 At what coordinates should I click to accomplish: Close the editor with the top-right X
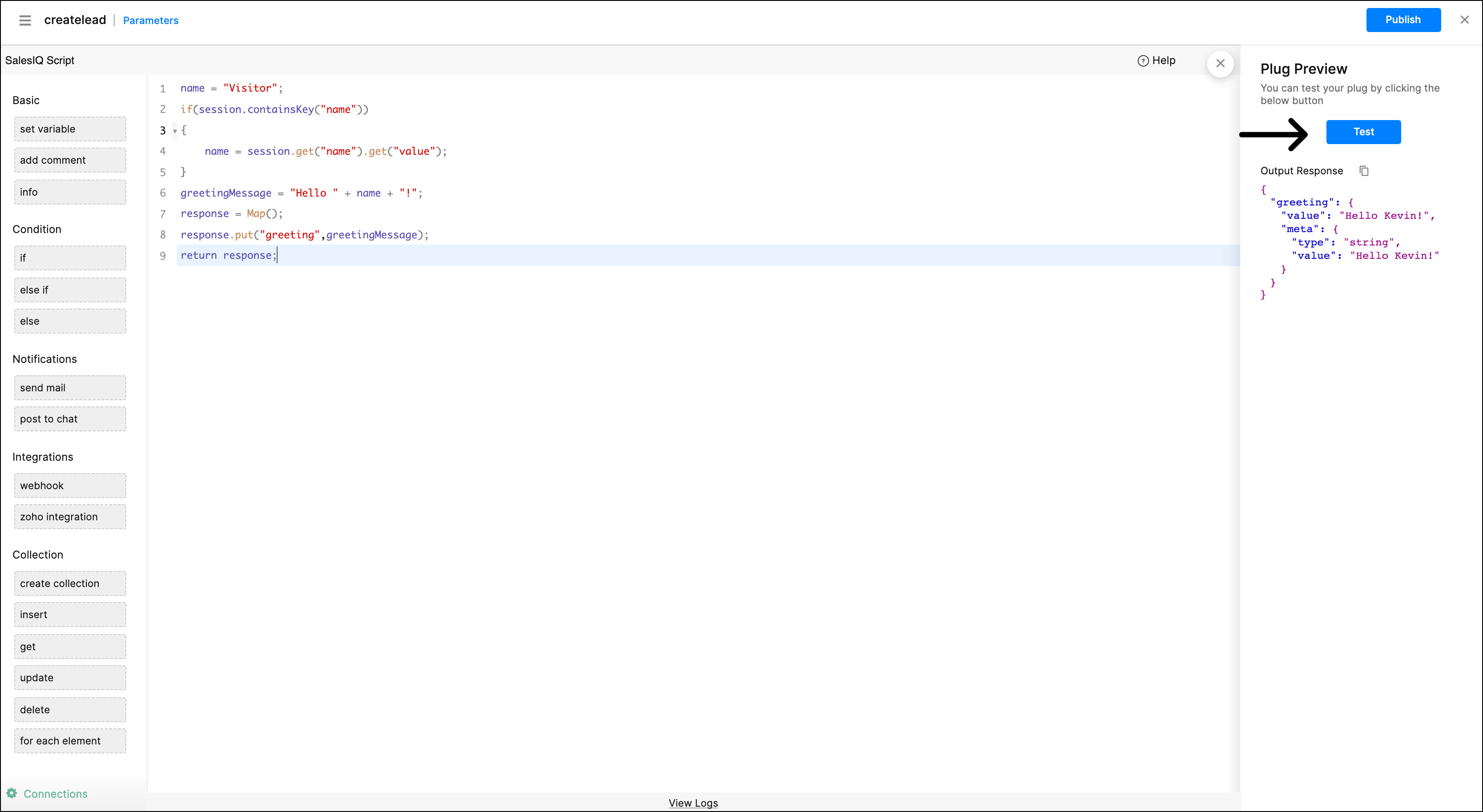(x=1465, y=20)
